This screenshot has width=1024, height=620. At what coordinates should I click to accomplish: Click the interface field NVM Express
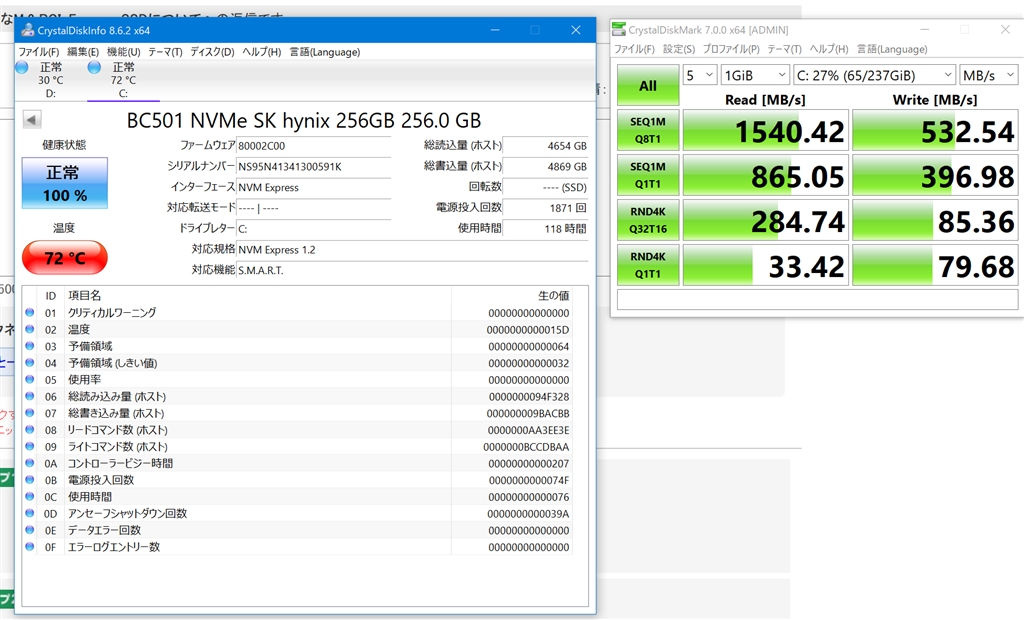tap(313, 188)
